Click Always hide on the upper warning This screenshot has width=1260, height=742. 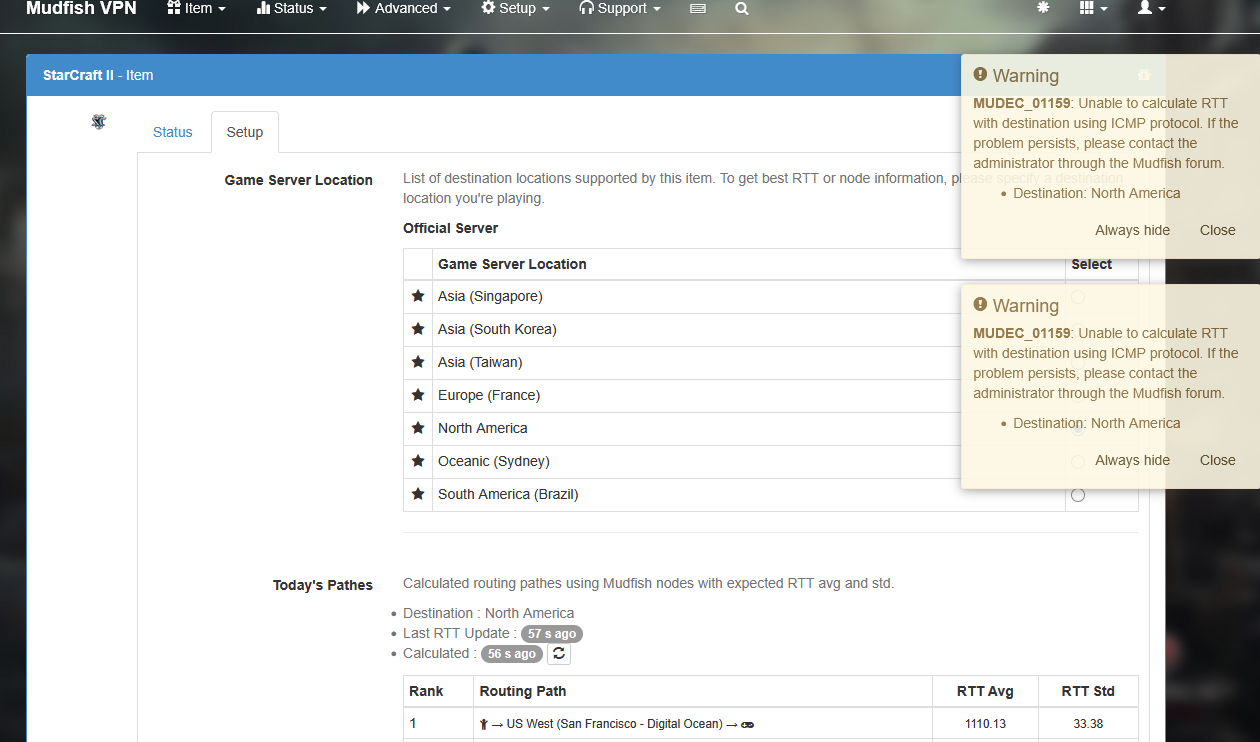click(x=1132, y=230)
